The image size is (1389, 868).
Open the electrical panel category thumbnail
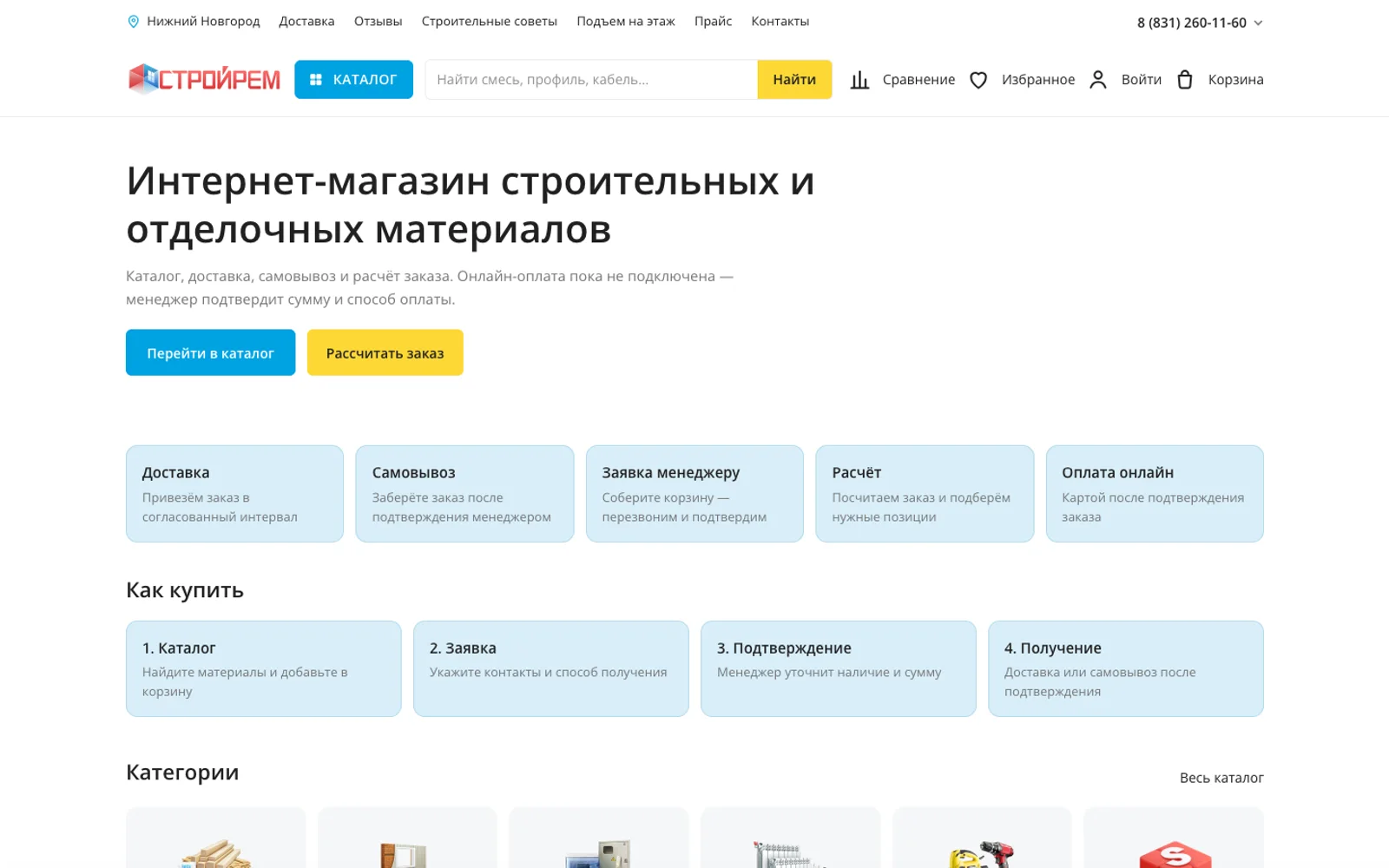(599, 838)
